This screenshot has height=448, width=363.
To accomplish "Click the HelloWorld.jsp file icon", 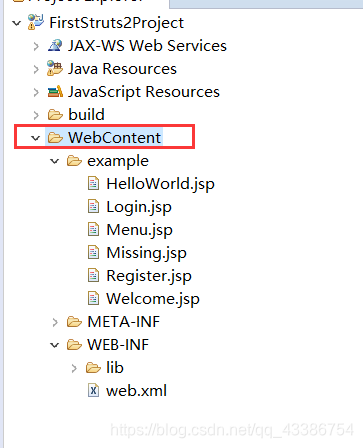I will point(93,183).
